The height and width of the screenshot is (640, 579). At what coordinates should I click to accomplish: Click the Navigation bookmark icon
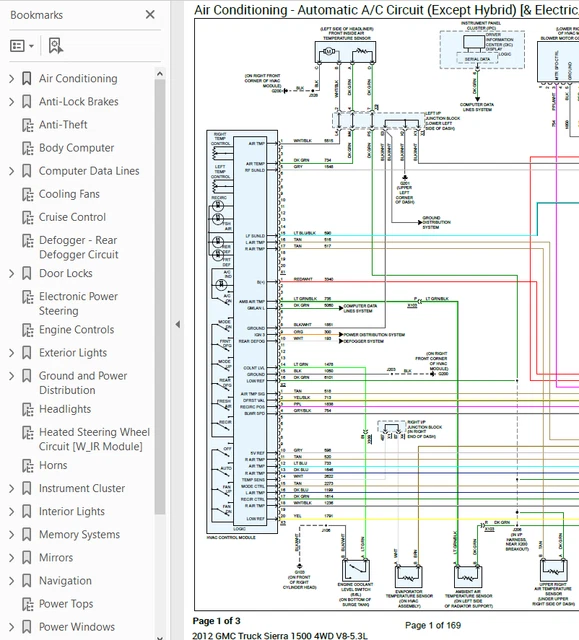point(27,581)
